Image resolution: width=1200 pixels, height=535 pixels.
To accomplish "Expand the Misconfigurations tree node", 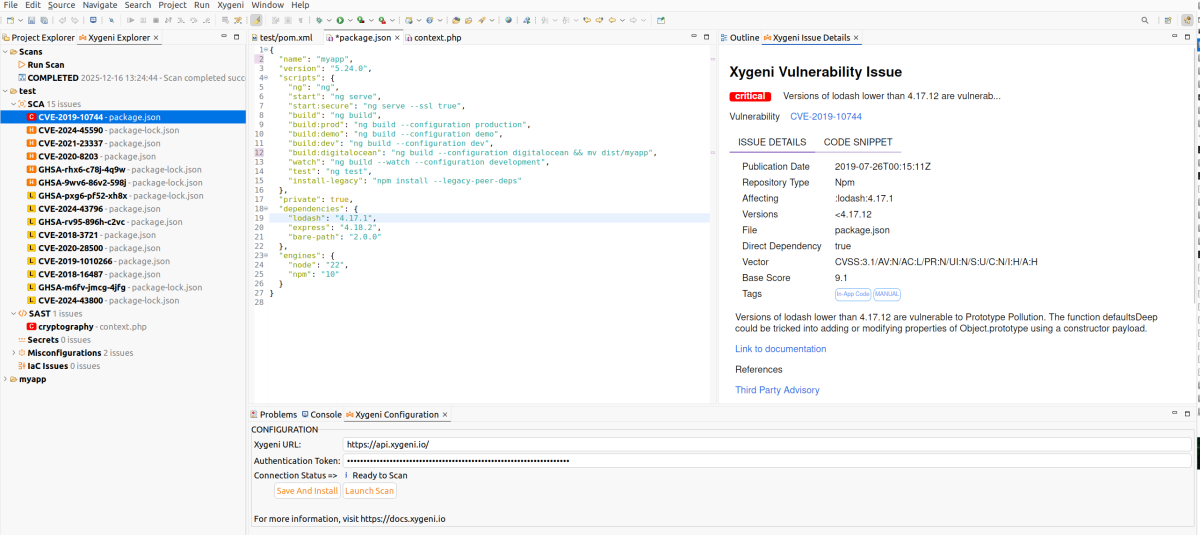I will pos(13,353).
